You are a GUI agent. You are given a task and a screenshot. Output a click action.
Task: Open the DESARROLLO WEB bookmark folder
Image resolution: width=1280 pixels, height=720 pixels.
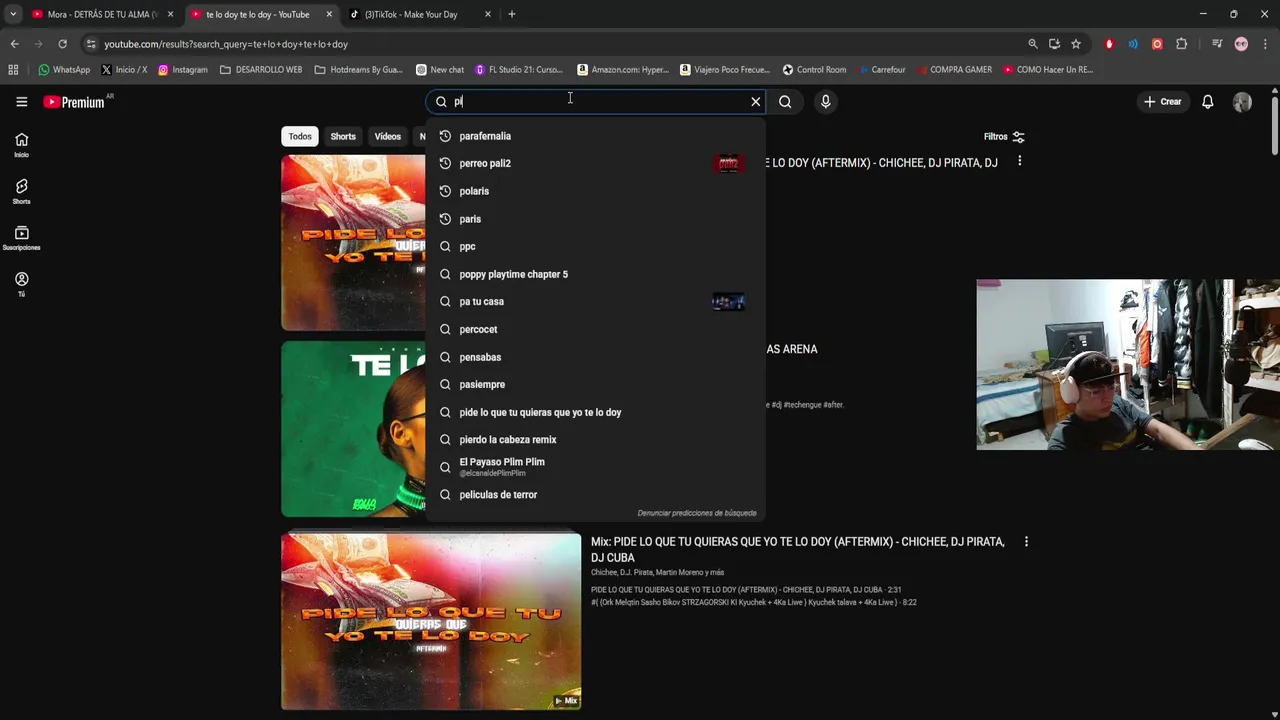pos(261,70)
